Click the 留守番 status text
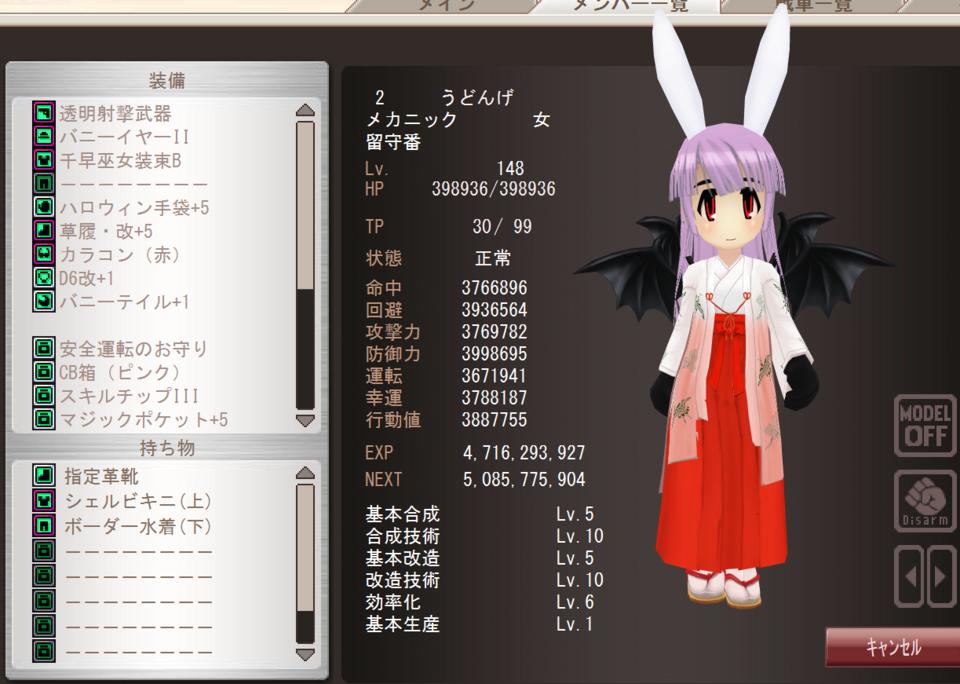The width and height of the screenshot is (960, 684). pyautogui.click(x=393, y=142)
